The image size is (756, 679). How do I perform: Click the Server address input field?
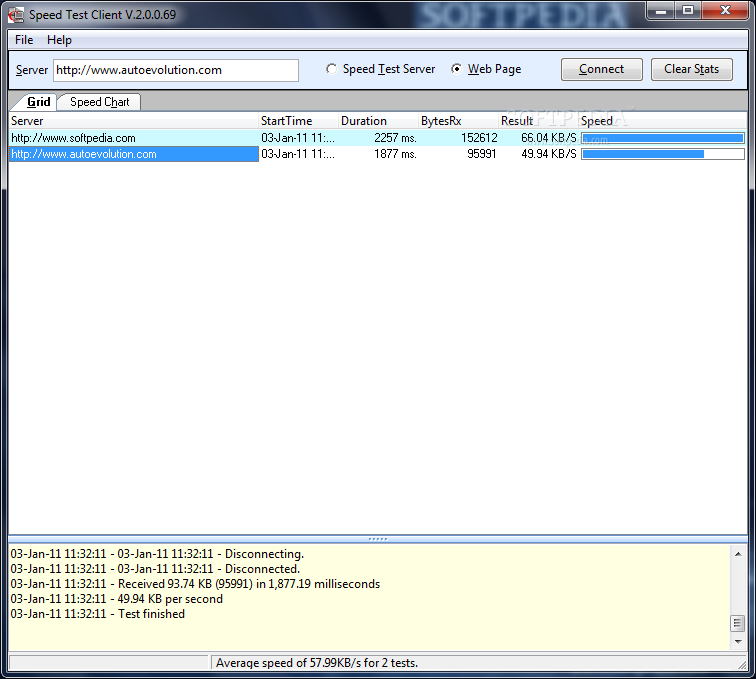click(176, 70)
